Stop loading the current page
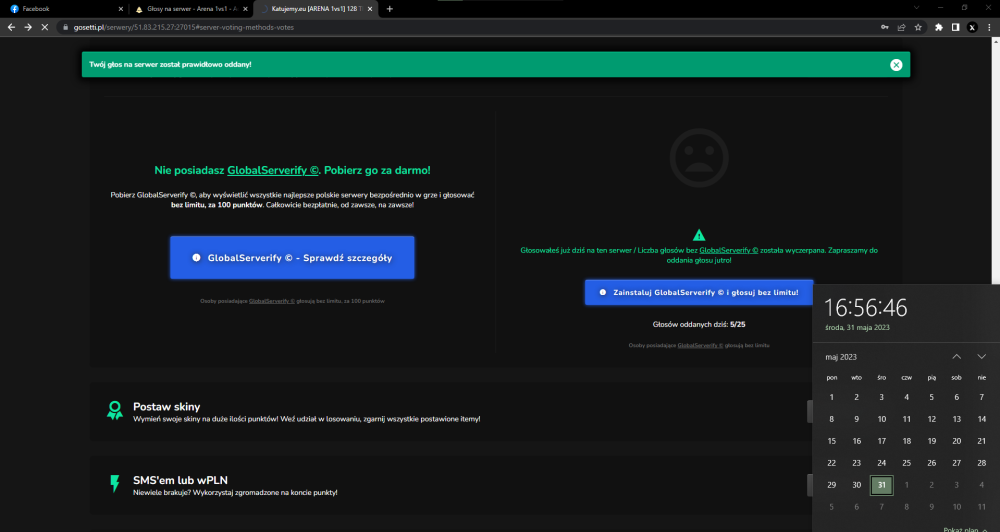 (x=45, y=27)
